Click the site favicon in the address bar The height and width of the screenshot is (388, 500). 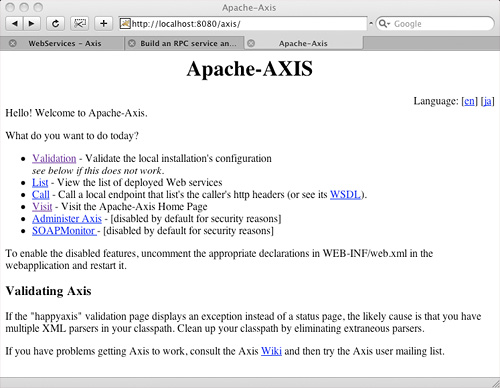pyautogui.click(x=125, y=24)
